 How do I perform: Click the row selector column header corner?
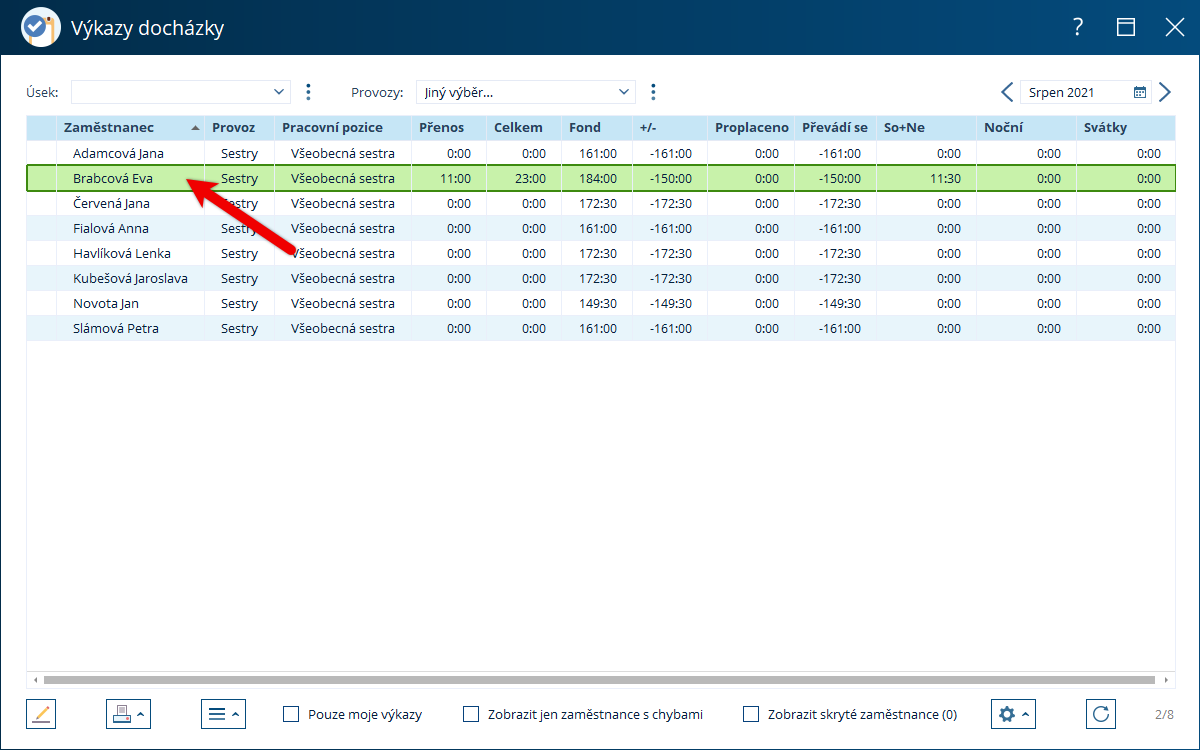pos(42,128)
